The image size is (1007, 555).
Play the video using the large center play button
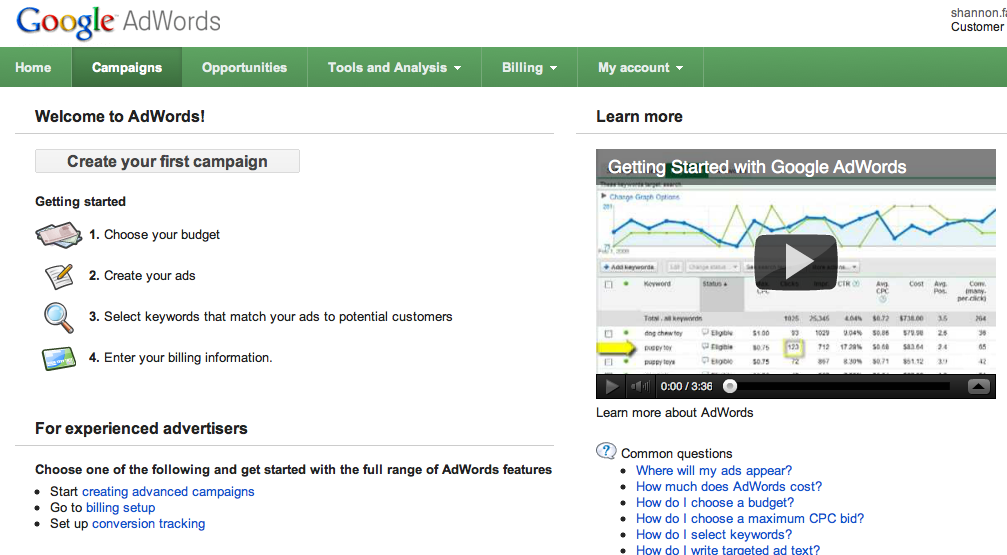click(x=796, y=262)
